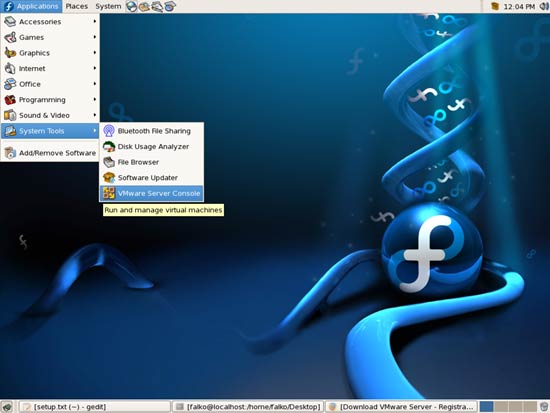Click the Sound & Video category icon
Viewport: 550px width, 413px height.
pyautogui.click(x=10, y=115)
